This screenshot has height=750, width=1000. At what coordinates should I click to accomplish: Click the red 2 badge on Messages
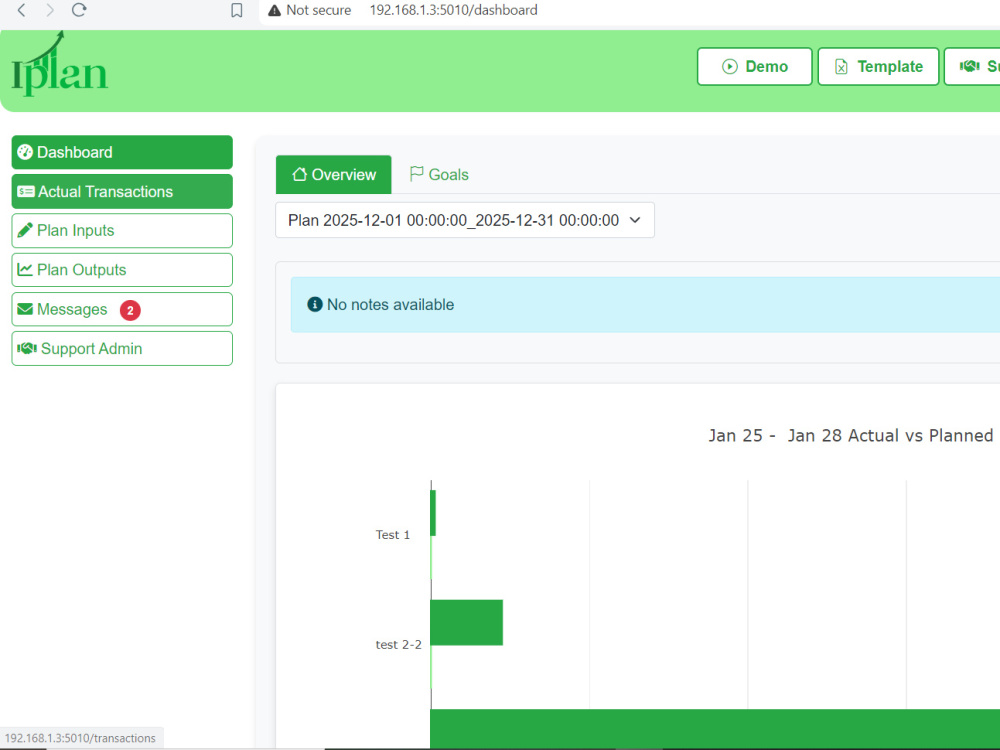(130, 310)
